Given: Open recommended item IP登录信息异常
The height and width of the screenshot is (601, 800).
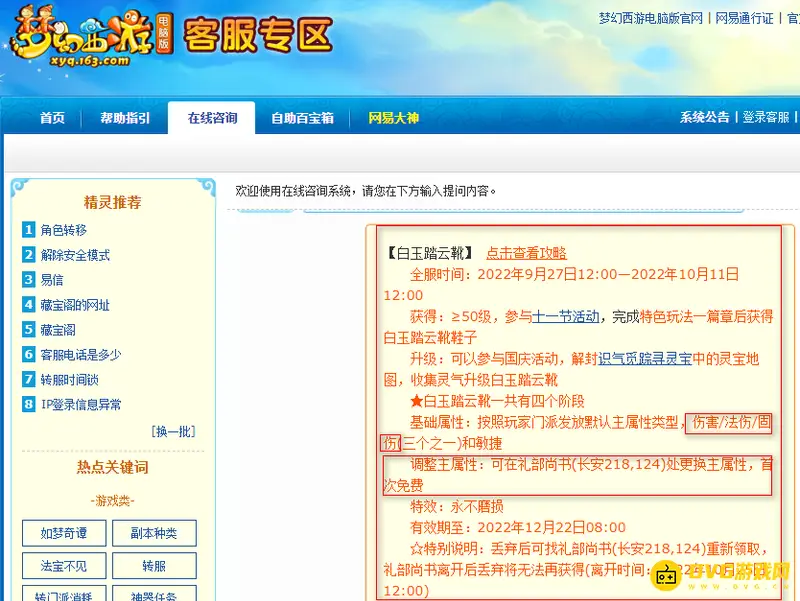Looking at the screenshot, I should tap(81, 405).
